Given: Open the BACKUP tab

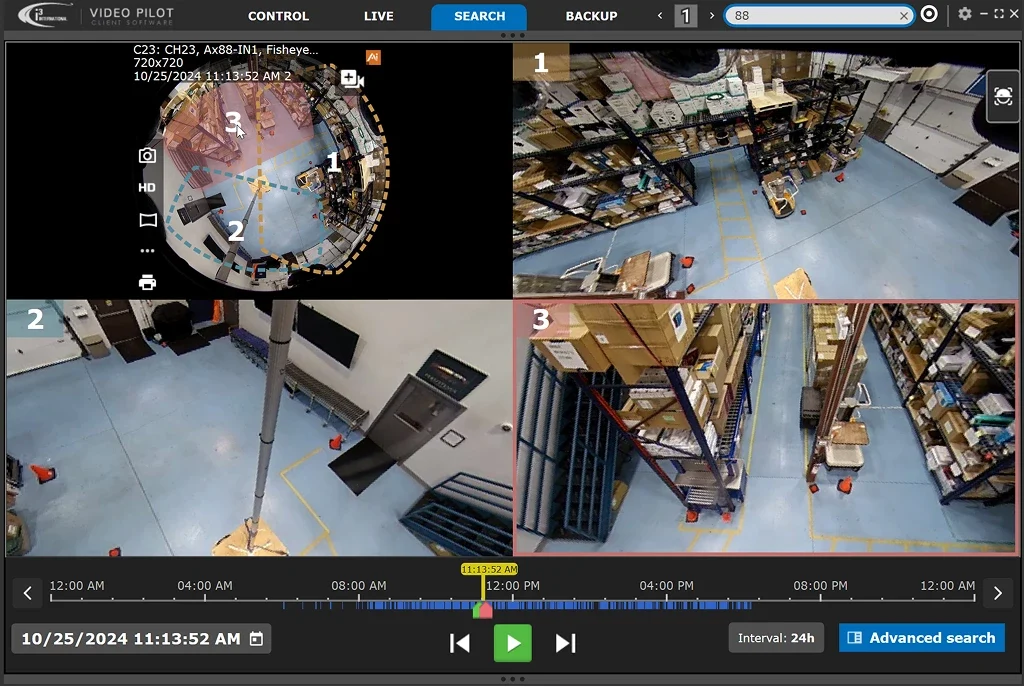Looking at the screenshot, I should 591,16.
